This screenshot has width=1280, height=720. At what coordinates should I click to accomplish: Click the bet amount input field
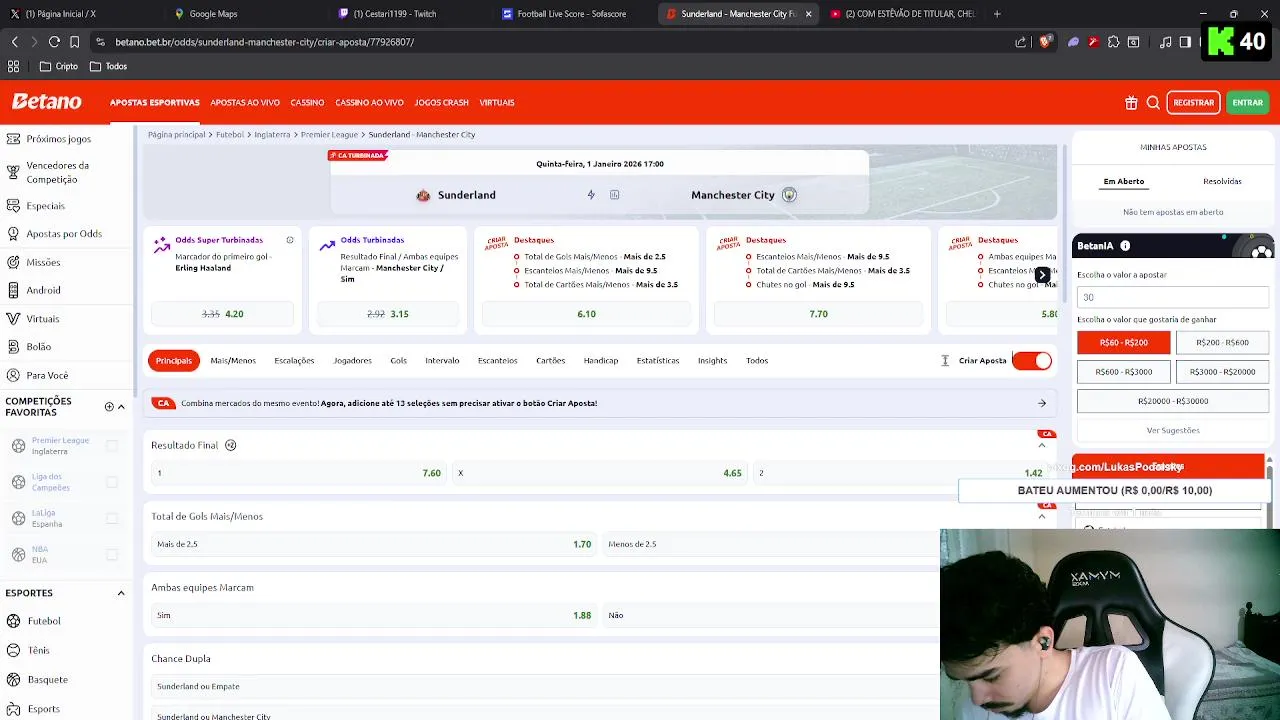coord(1173,297)
